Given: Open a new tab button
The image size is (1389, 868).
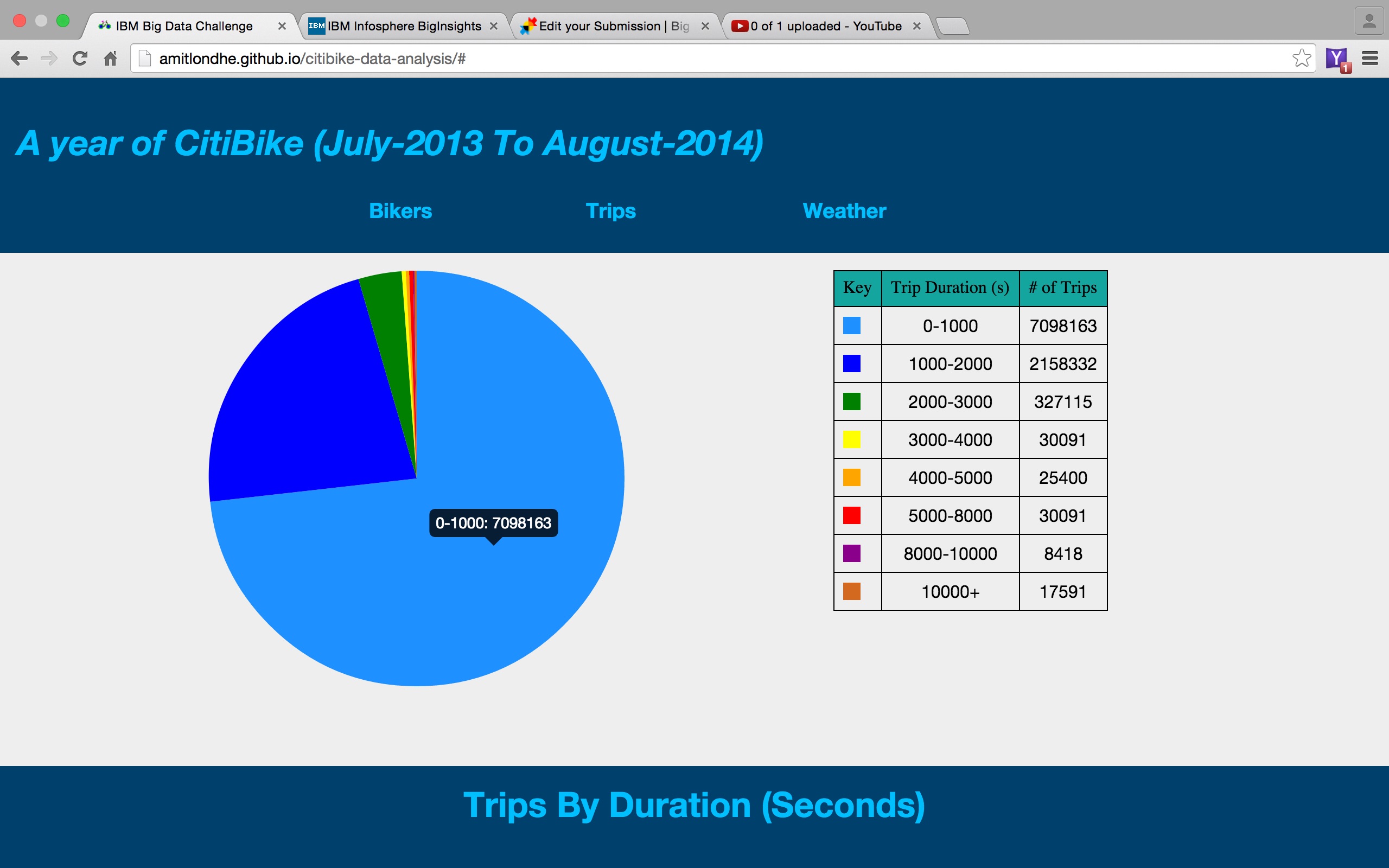Looking at the screenshot, I should pos(953,27).
